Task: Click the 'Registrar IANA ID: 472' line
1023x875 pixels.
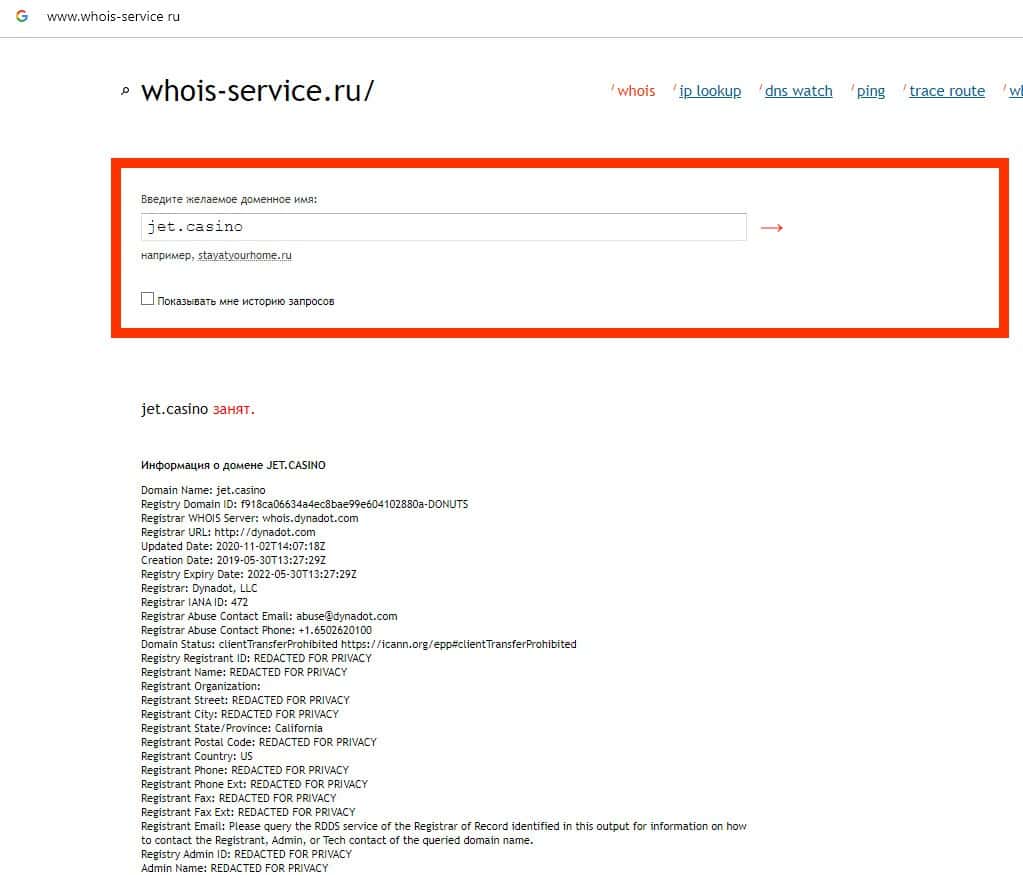Action: pos(194,602)
